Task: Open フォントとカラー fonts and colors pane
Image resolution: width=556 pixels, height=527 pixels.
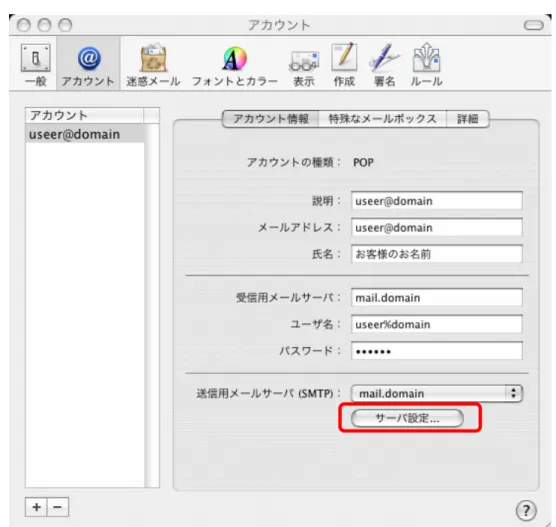Action: click(234, 65)
